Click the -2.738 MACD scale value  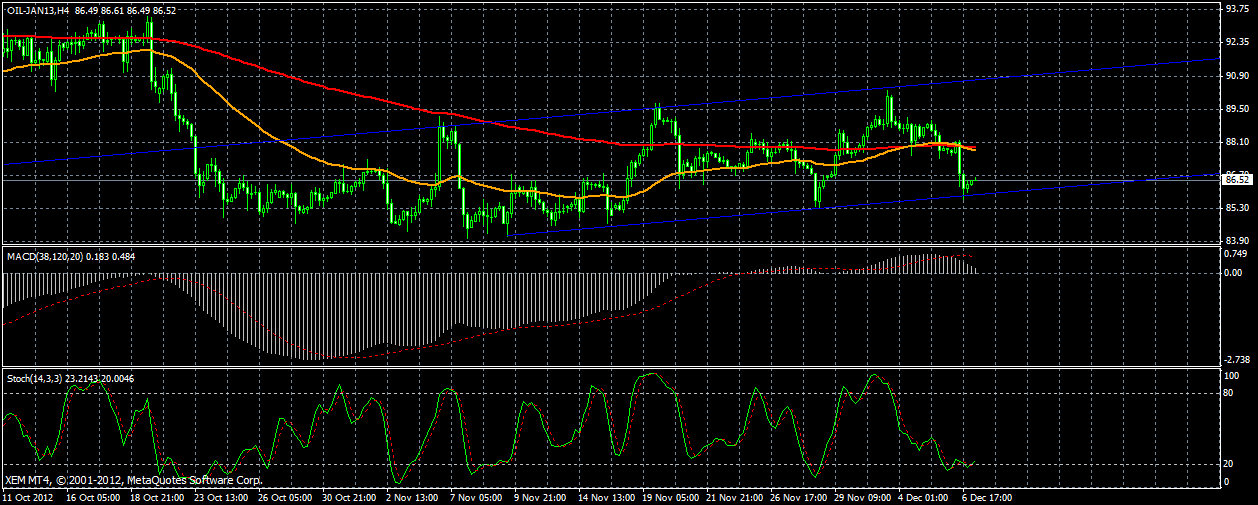click(1238, 359)
